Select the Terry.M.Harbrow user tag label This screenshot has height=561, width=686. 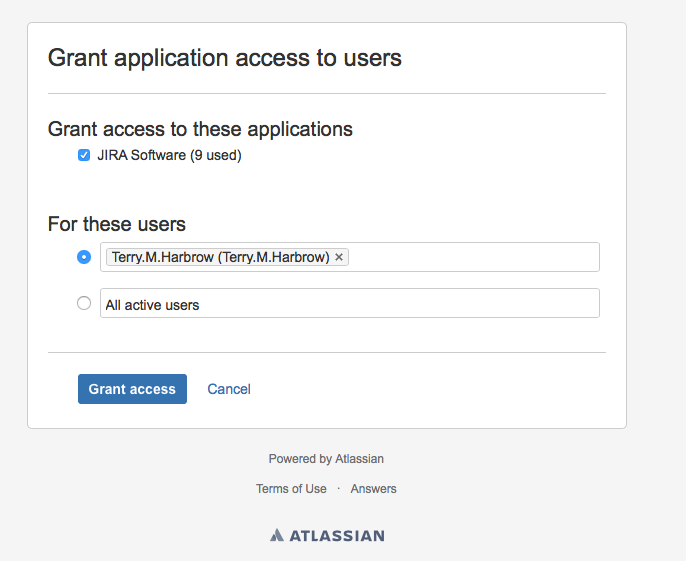(x=220, y=257)
